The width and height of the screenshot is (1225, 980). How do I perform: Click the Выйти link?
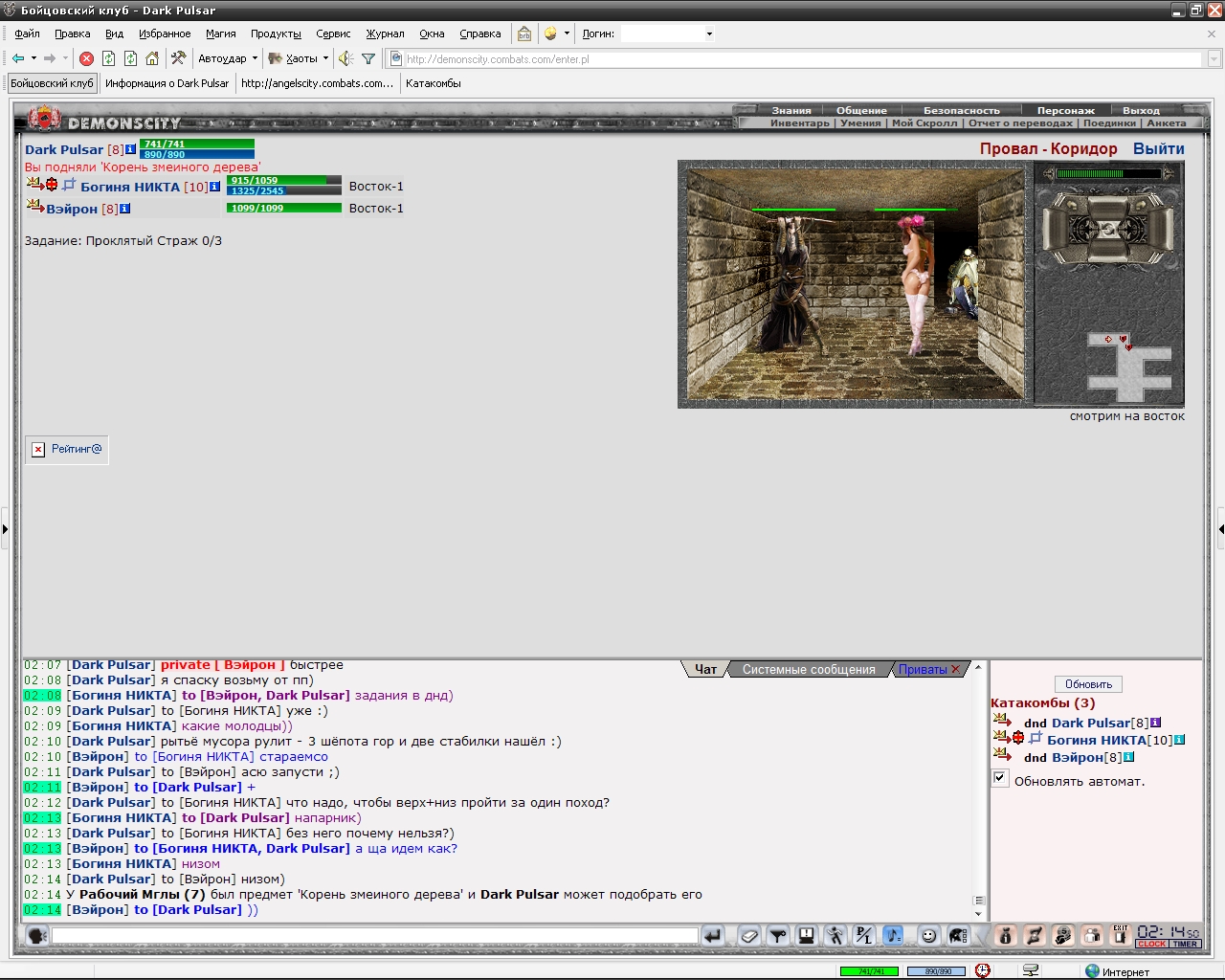(x=1159, y=148)
